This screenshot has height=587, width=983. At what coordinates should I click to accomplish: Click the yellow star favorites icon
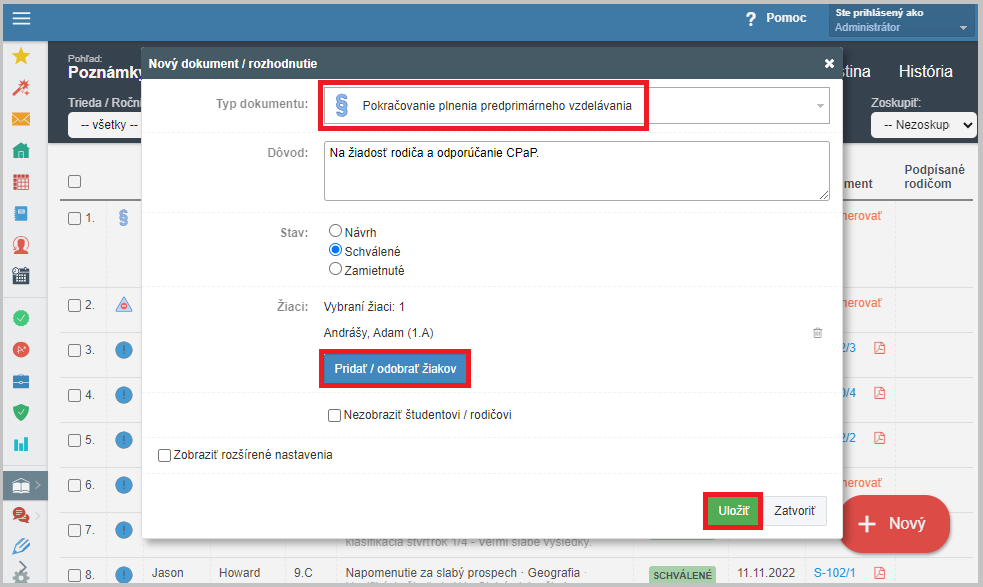[21, 56]
